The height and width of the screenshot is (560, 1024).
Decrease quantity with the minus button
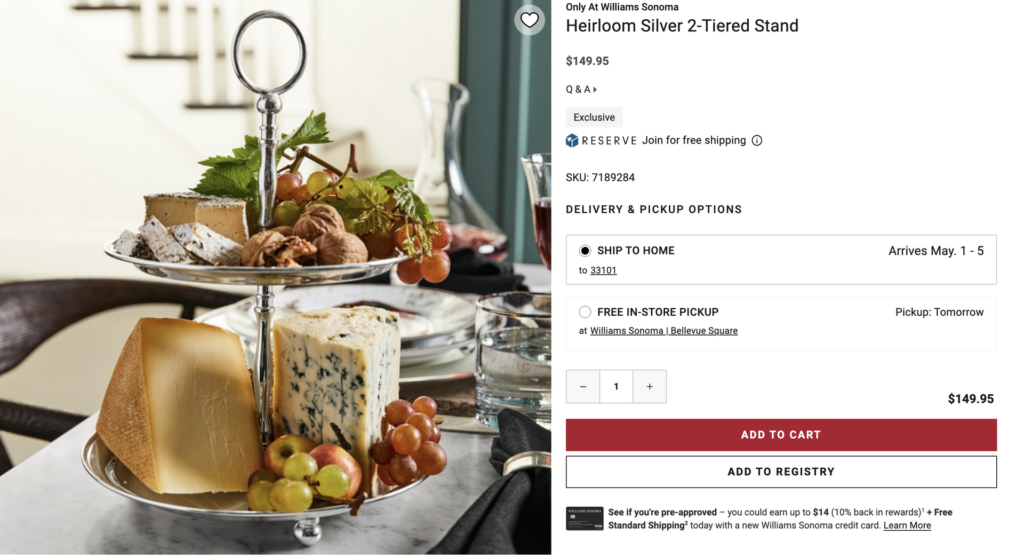click(x=583, y=386)
